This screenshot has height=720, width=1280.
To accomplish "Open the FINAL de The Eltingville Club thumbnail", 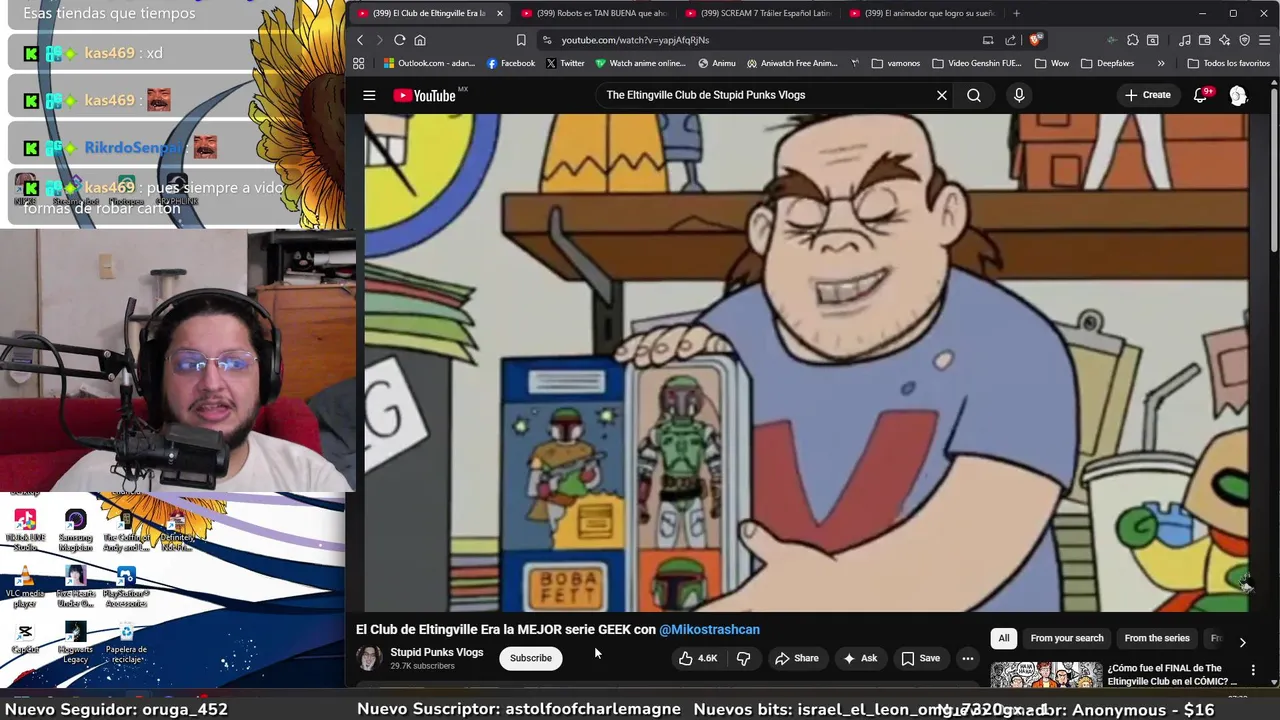I will point(1046,676).
